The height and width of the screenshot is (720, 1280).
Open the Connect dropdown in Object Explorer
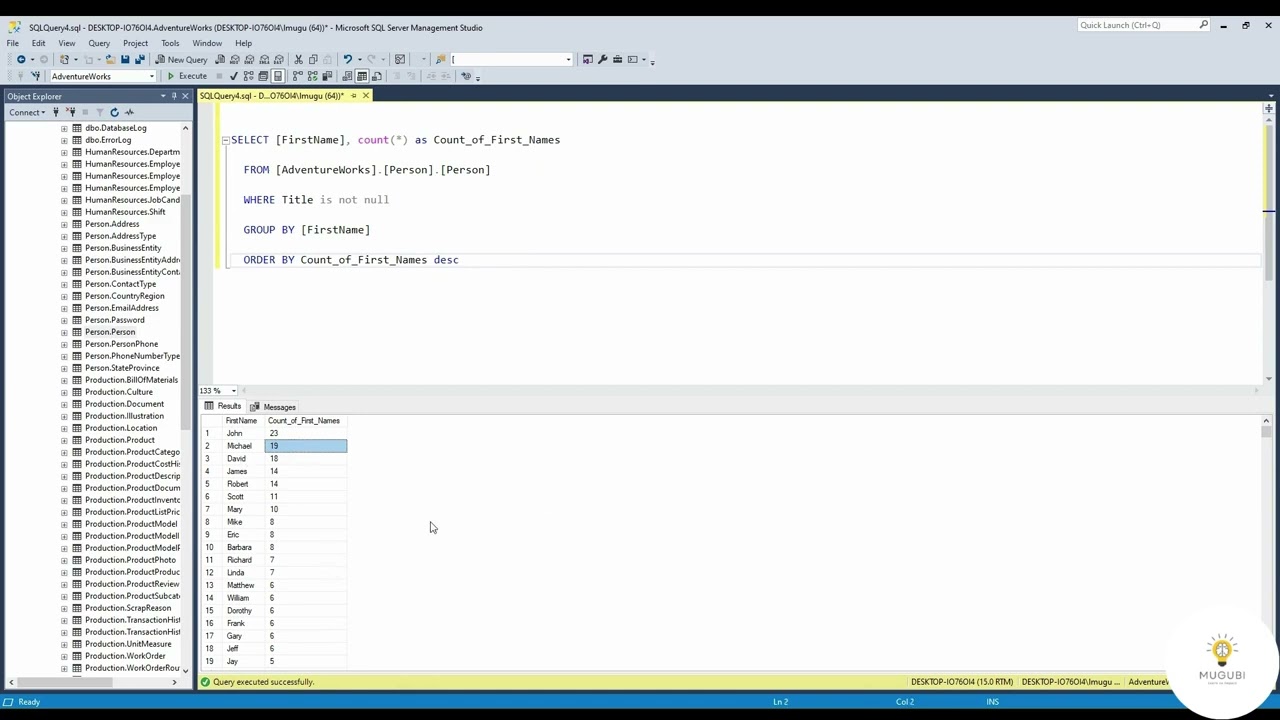(25, 112)
